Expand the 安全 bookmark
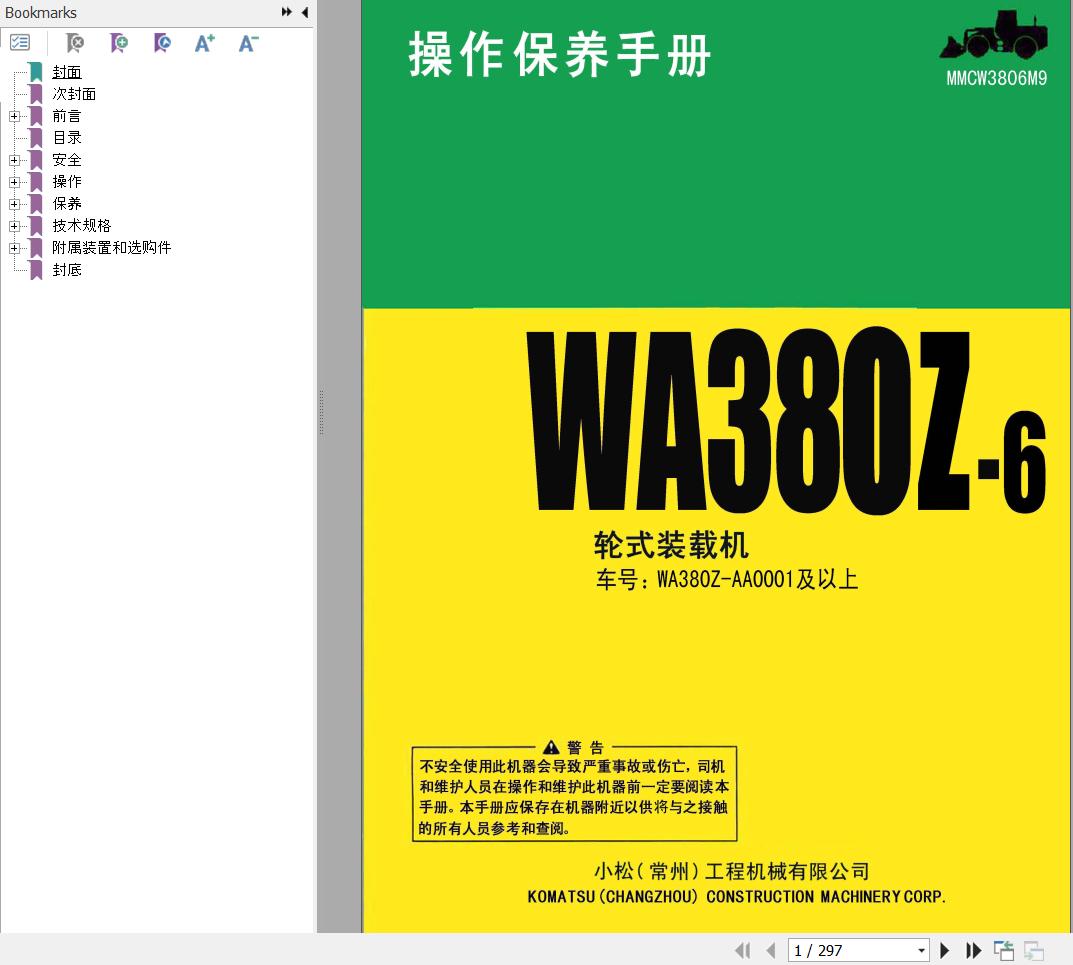 pos(14,160)
